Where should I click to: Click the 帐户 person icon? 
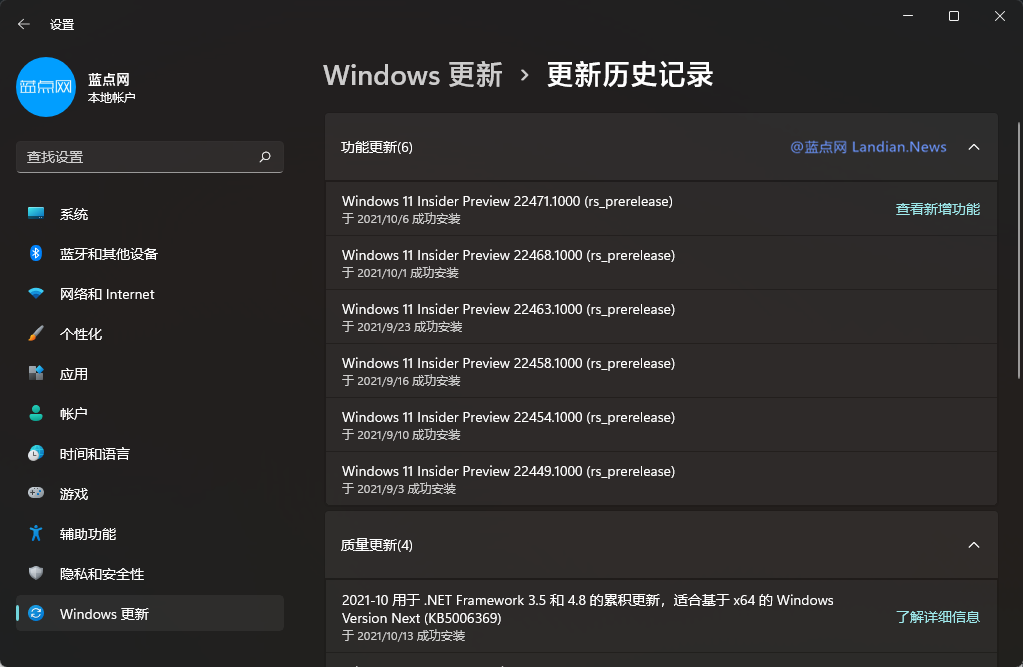click(36, 414)
